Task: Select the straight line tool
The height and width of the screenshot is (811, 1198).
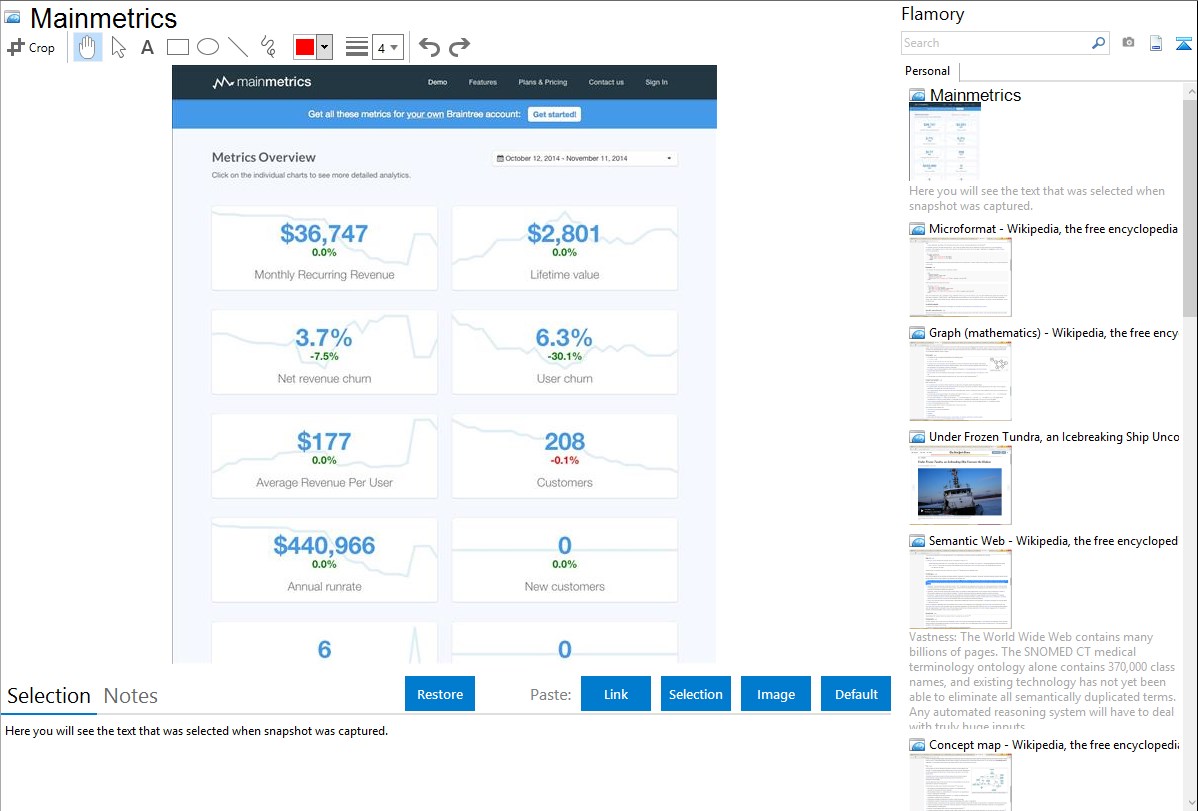Action: pos(238,47)
